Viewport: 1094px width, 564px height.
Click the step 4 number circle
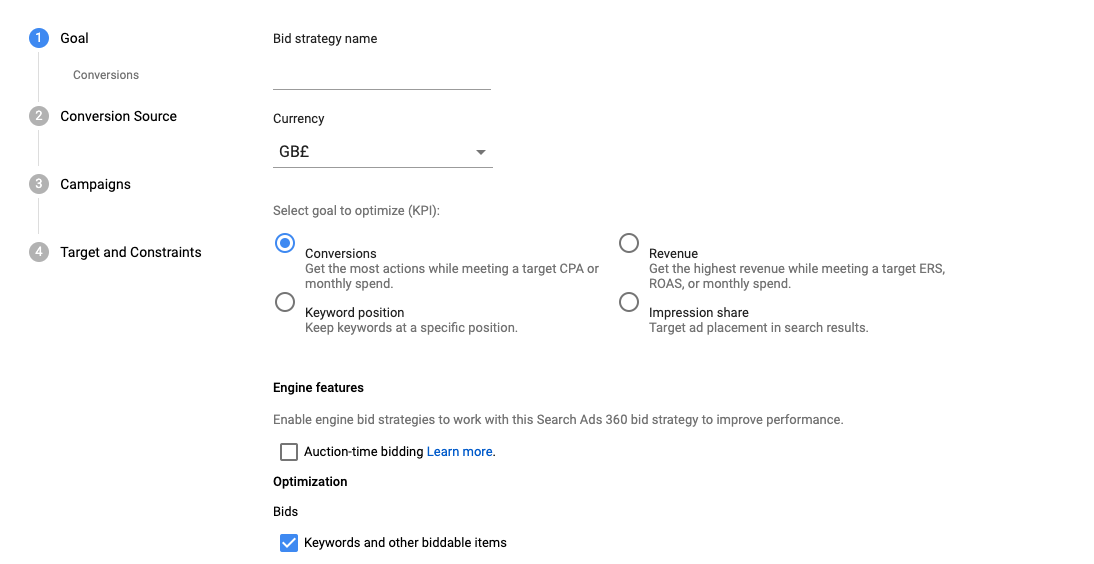39,252
